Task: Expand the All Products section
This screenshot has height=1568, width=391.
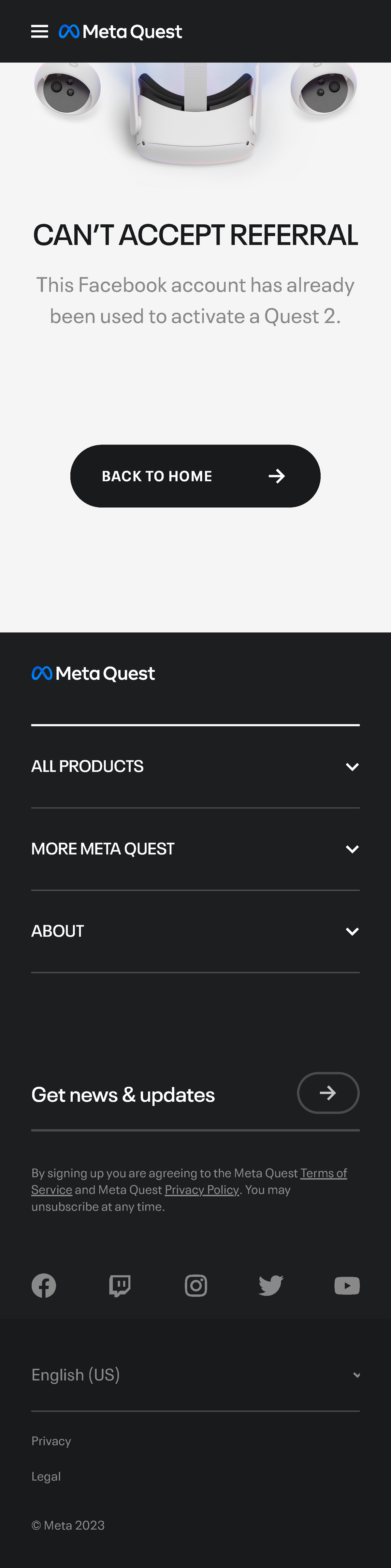Action: coord(195,766)
